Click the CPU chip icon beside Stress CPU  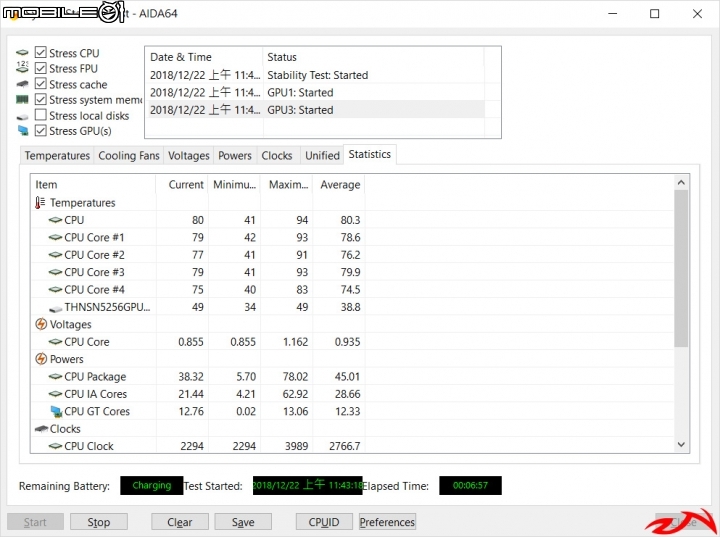click(x=22, y=53)
